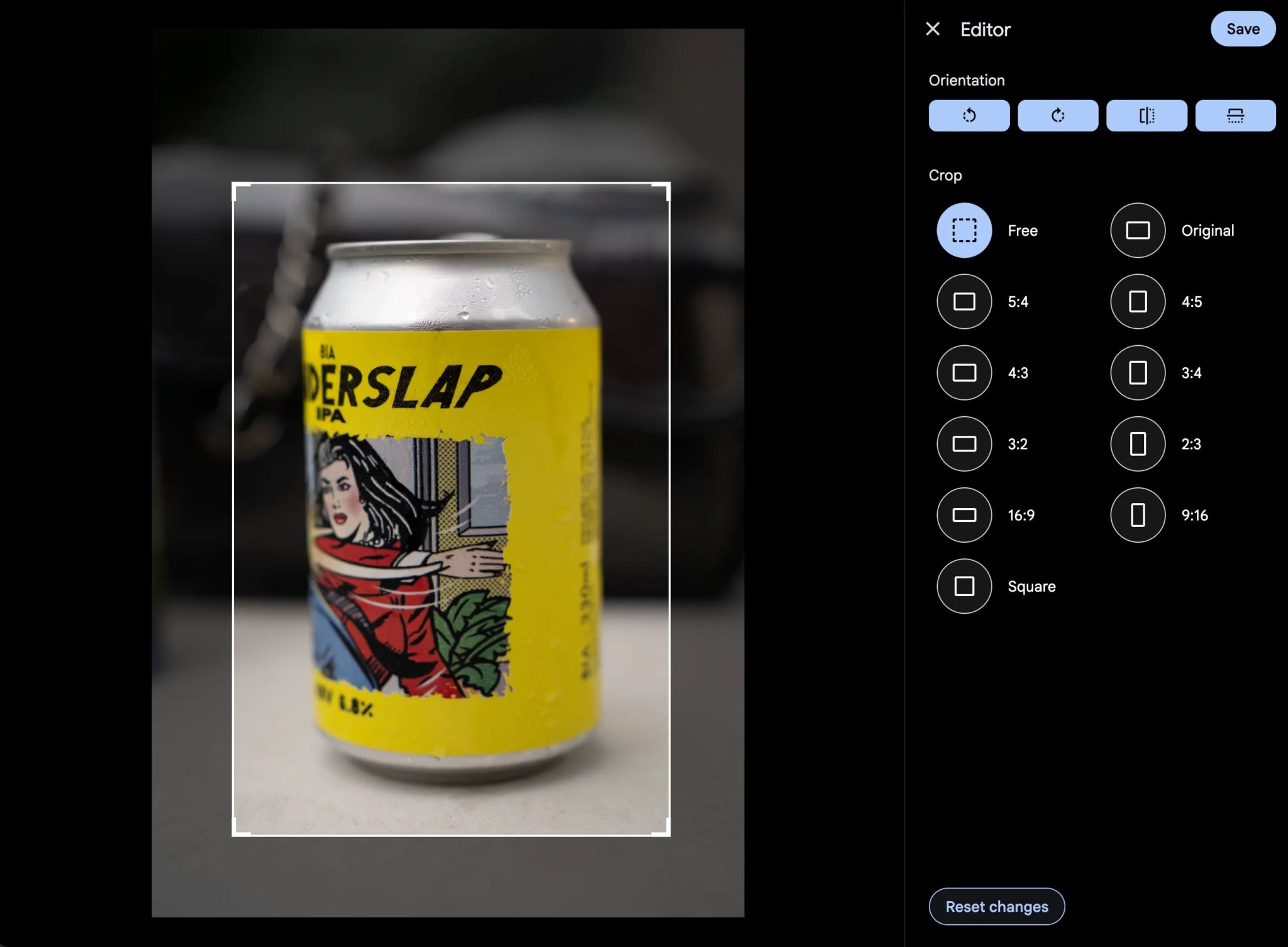Pick the 4:5 portrait crop ratio
The width and height of the screenshot is (1288, 947).
click(x=1137, y=301)
